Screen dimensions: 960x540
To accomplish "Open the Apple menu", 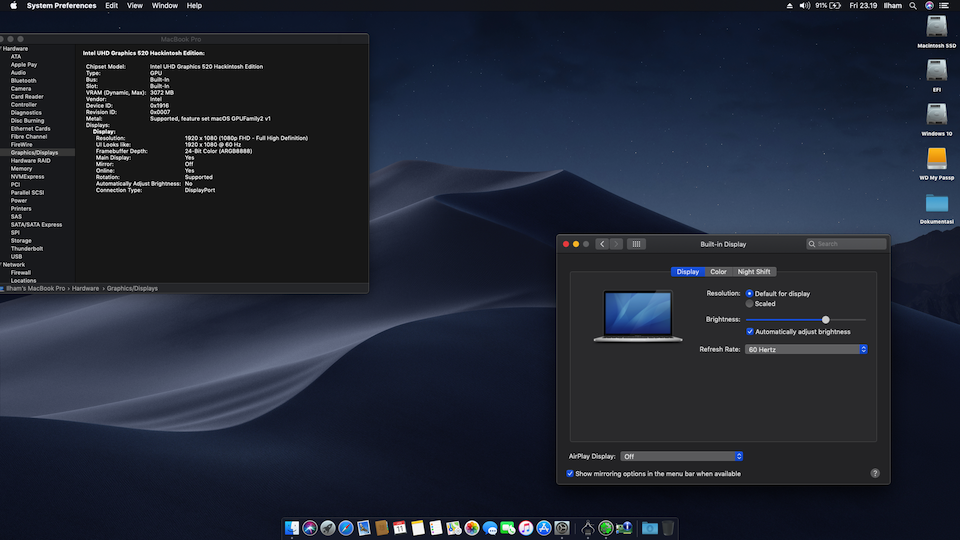I will (13, 6).
